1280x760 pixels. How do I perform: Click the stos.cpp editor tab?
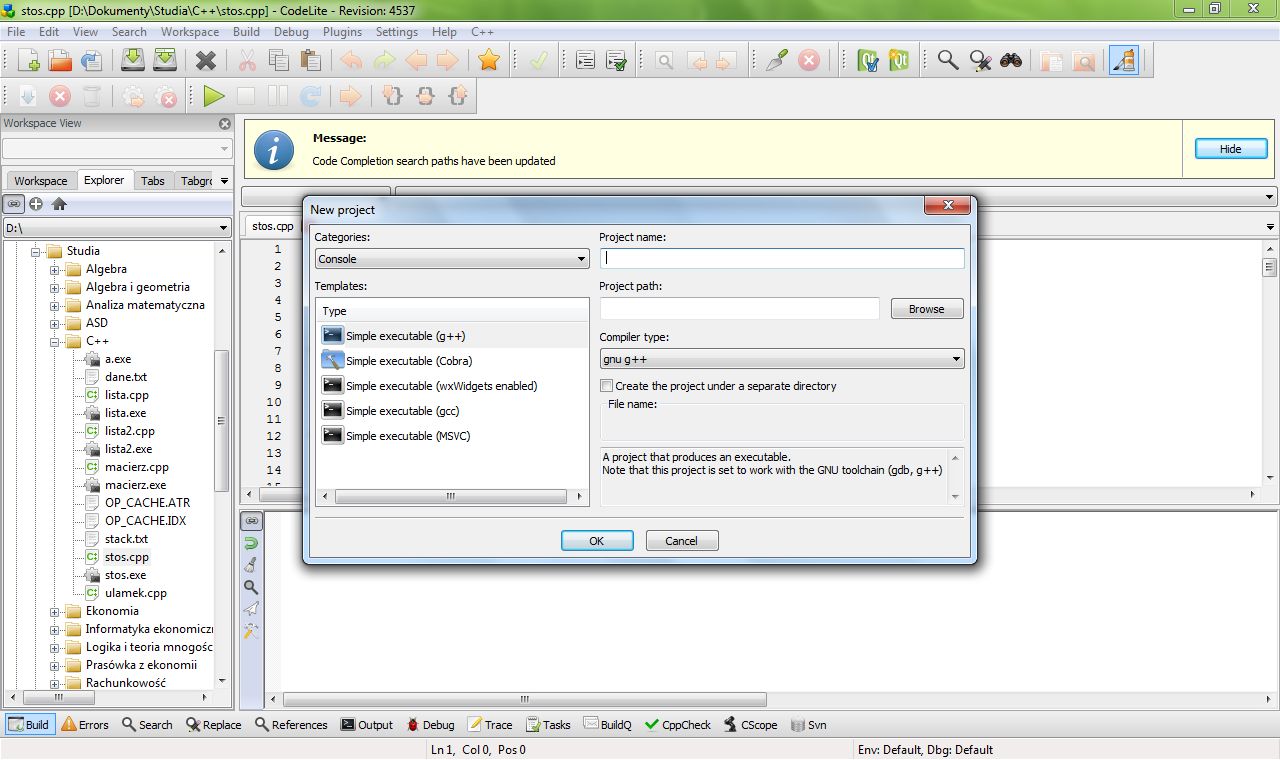(x=273, y=226)
